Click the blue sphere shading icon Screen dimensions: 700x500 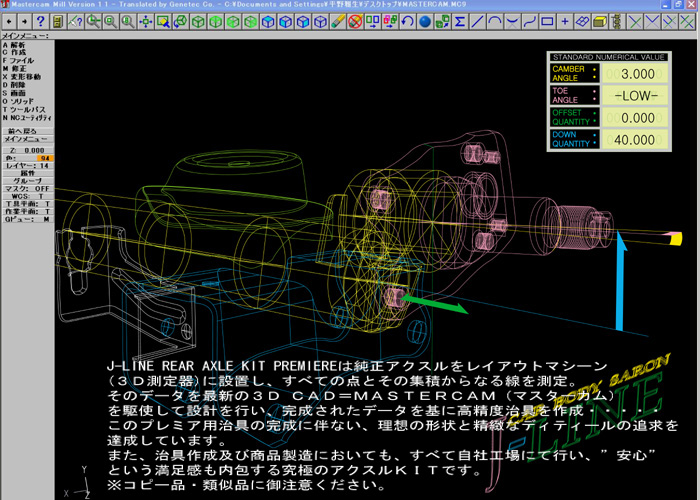click(425, 21)
